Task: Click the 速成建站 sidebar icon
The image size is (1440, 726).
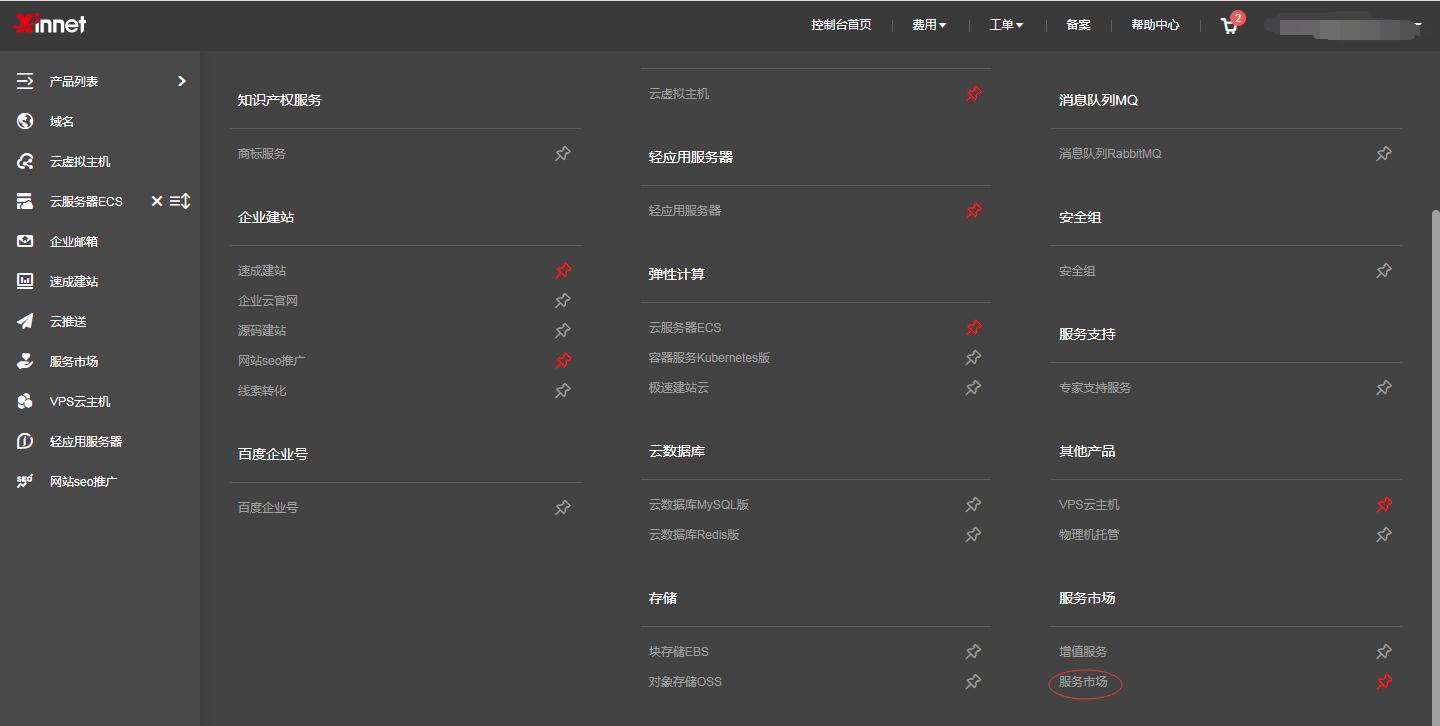Action: pos(25,281)
